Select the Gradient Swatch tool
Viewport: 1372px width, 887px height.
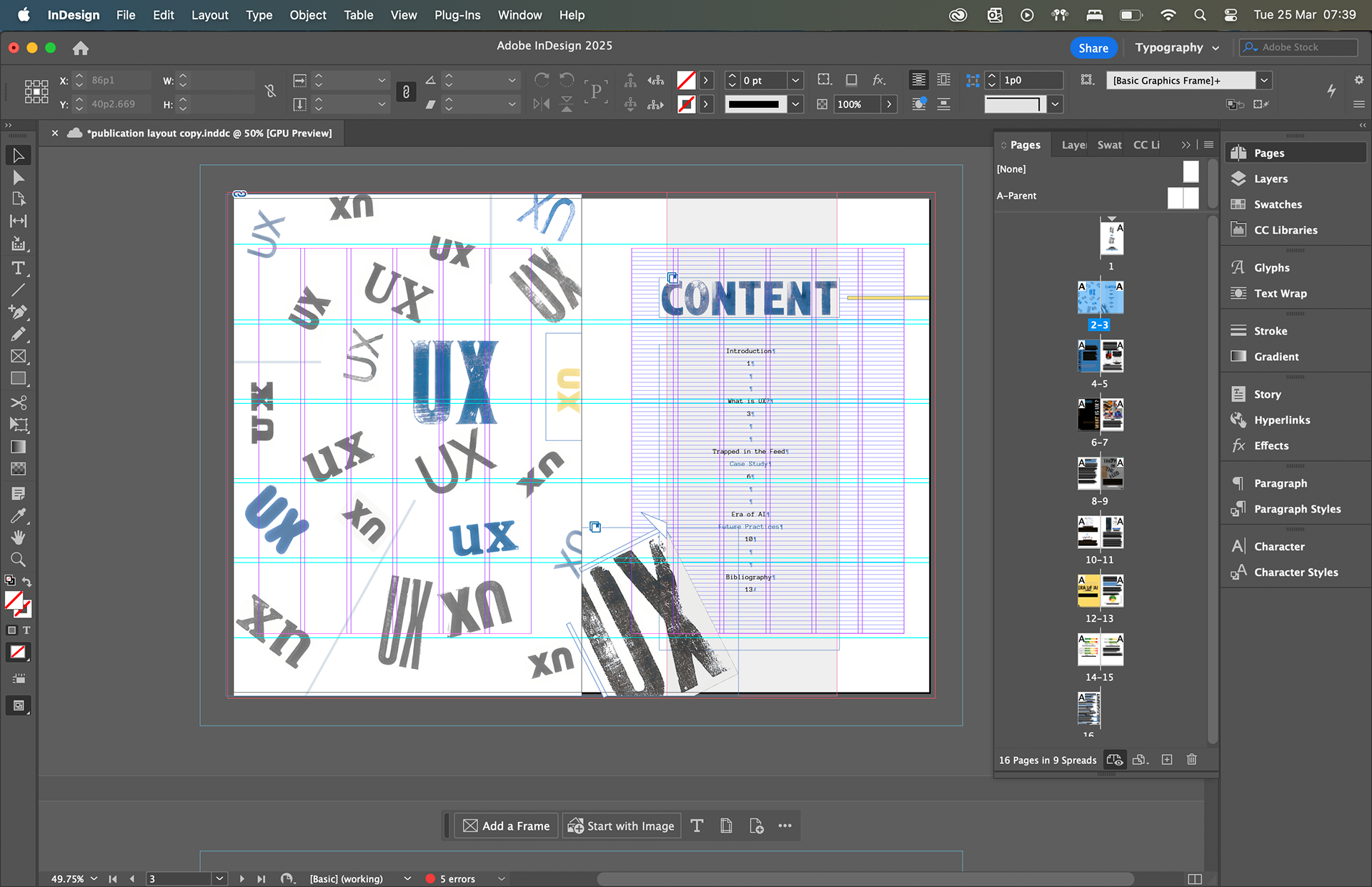(x=19, y=447)
